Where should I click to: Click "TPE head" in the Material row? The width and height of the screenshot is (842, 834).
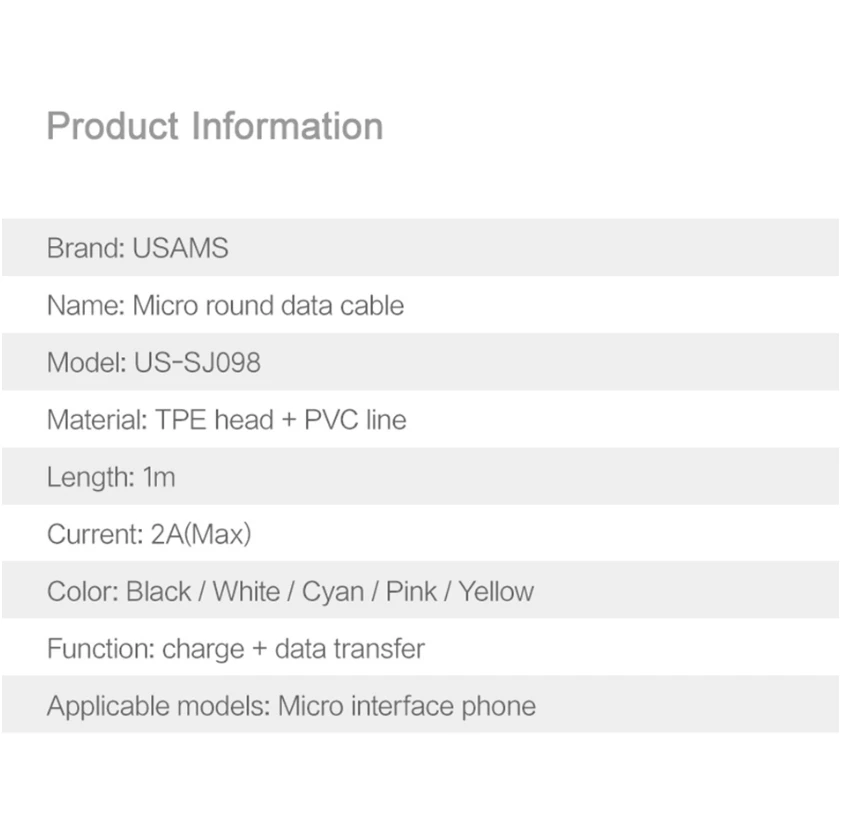point(214,419)
